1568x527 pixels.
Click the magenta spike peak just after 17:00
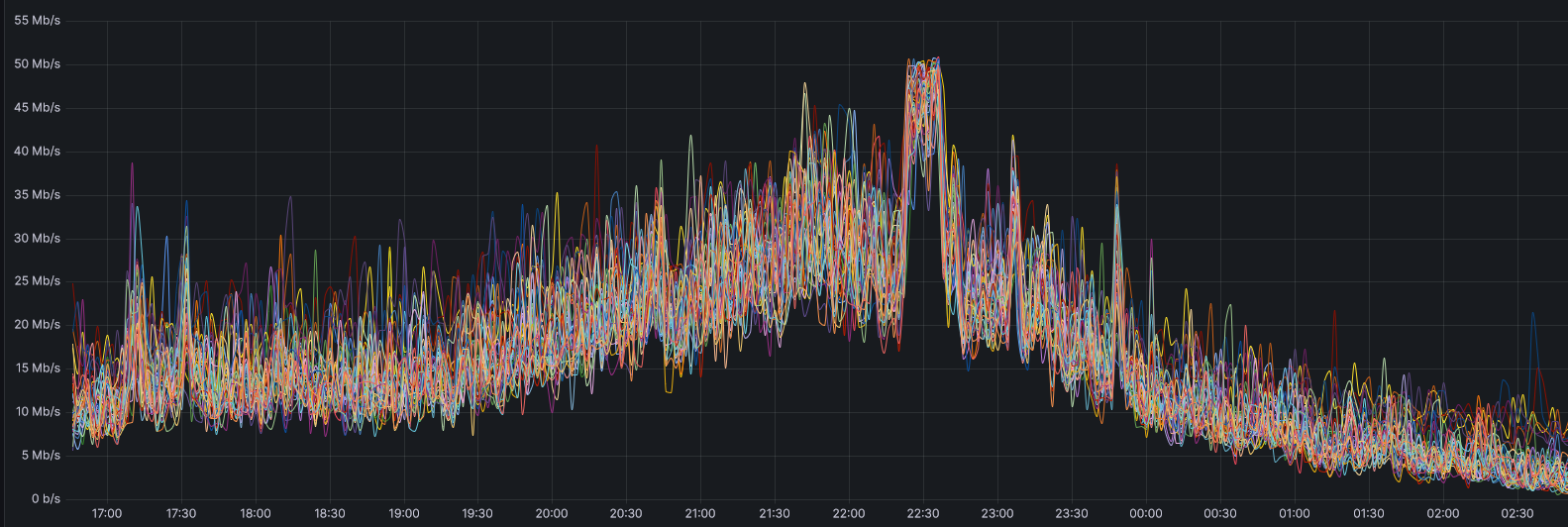click(x=132, y=165)
